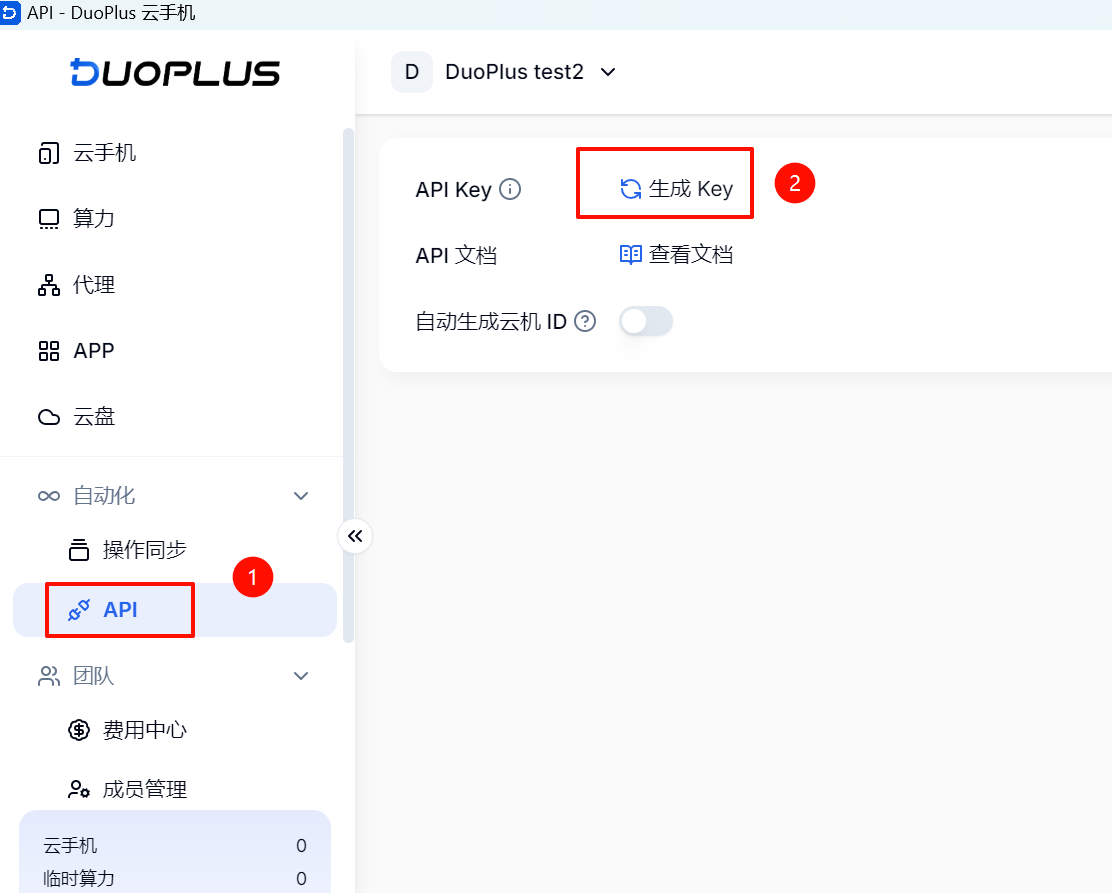Click the 算力 monitor icon
The height and width of the screenshot is (893, 1112).
pos(49,219)
